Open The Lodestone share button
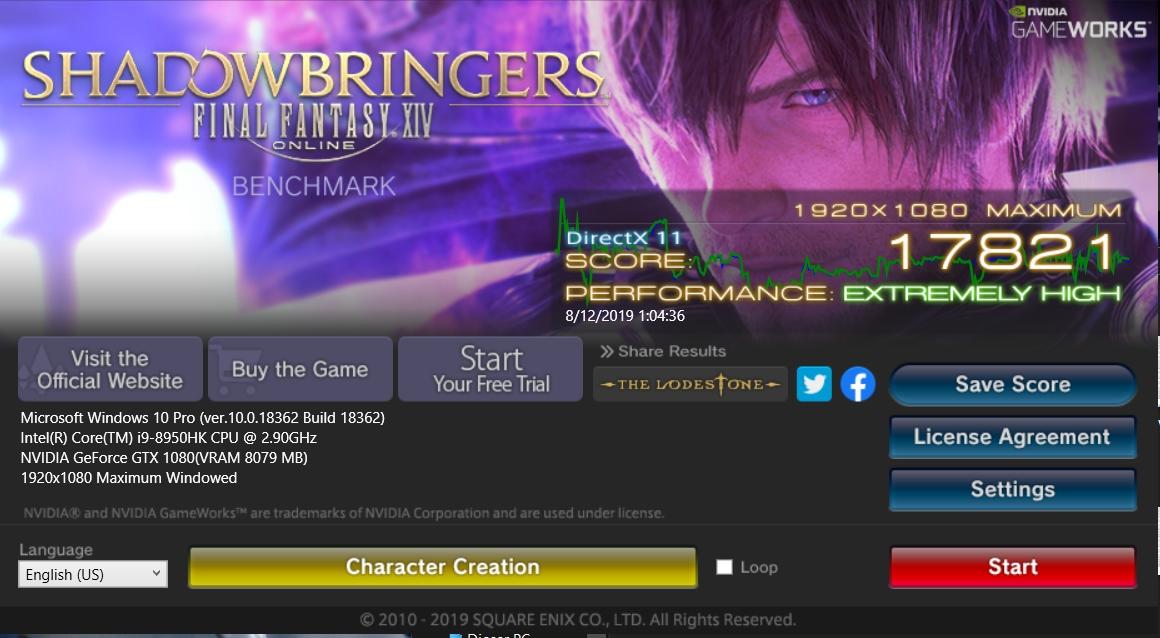This screenshot has height=638, width=1160. (690, 384)
